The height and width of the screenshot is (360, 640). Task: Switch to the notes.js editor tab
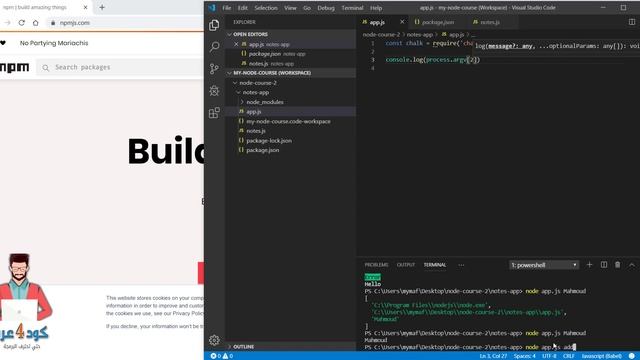(489, 22)
